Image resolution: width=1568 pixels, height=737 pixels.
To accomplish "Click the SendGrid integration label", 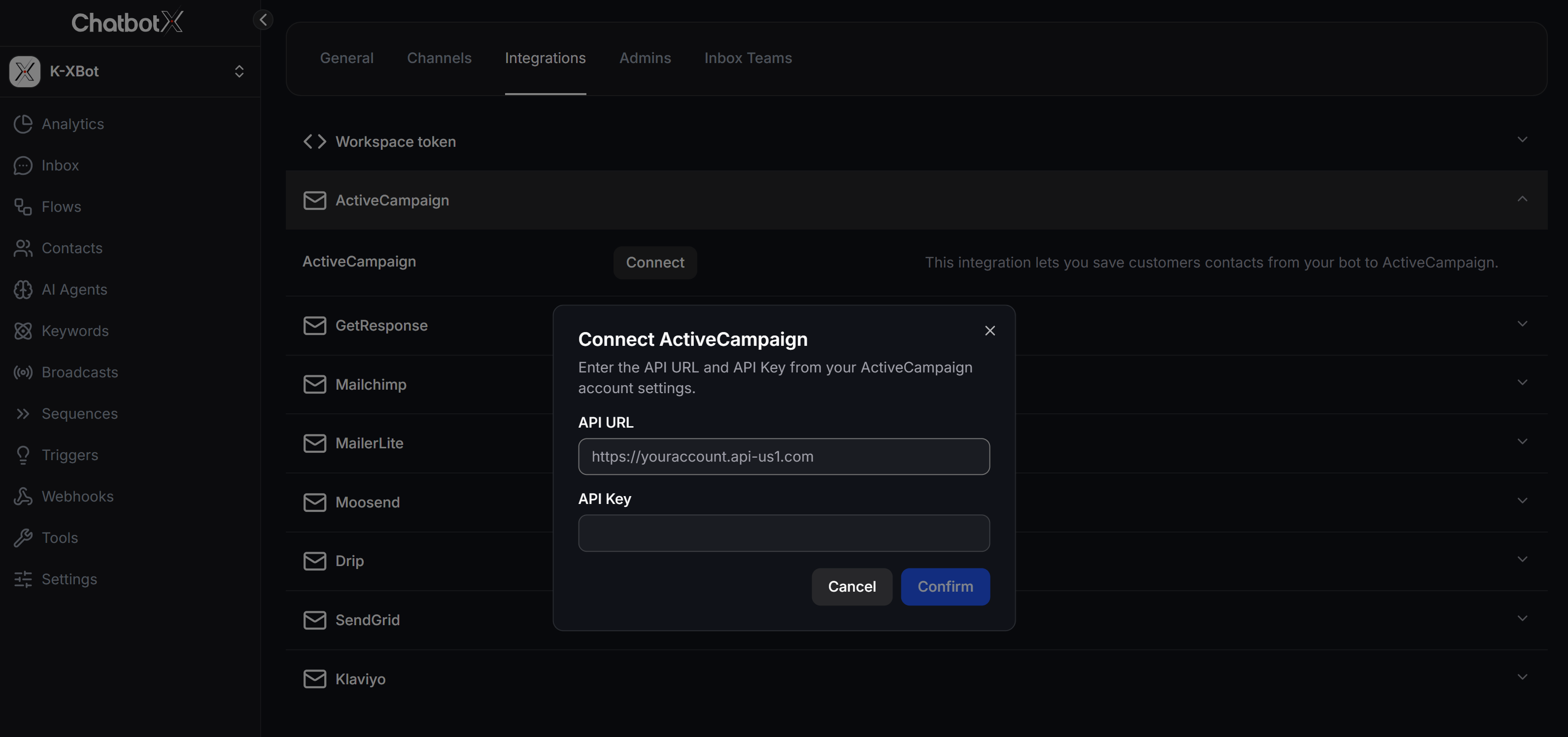I will pyautogui.click(x=368, y=620).
